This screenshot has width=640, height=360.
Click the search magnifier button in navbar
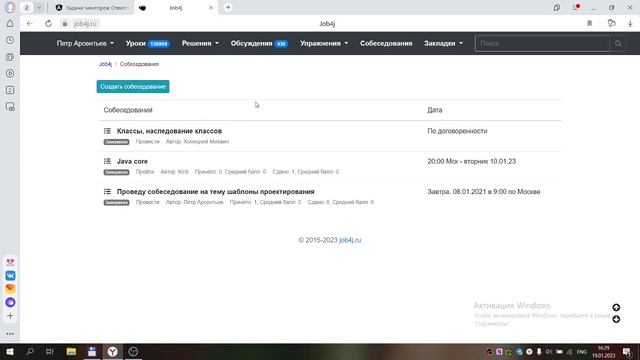click(x=618, y=43)
